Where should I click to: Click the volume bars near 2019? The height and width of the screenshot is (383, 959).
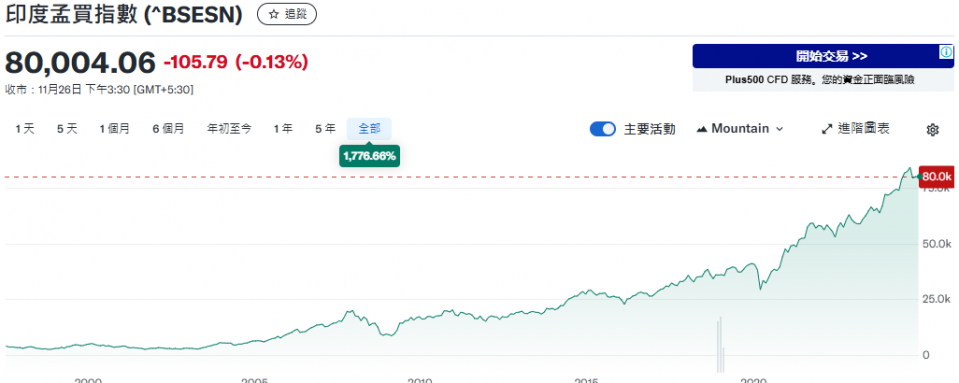click(x=721, y=344)
